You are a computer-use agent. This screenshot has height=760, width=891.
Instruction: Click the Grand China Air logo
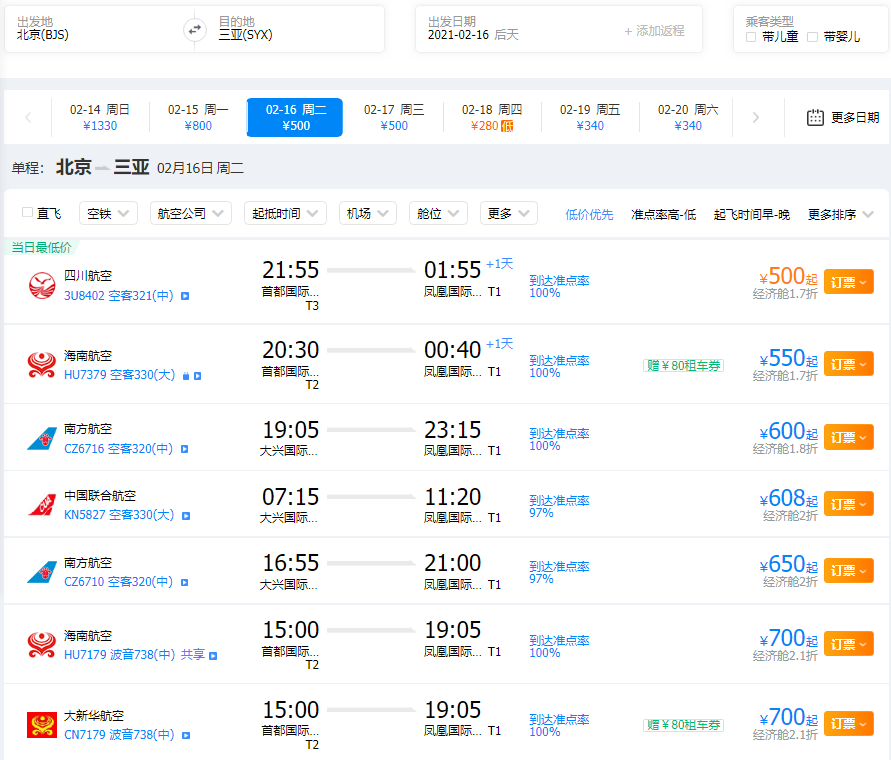pos(42,724)
